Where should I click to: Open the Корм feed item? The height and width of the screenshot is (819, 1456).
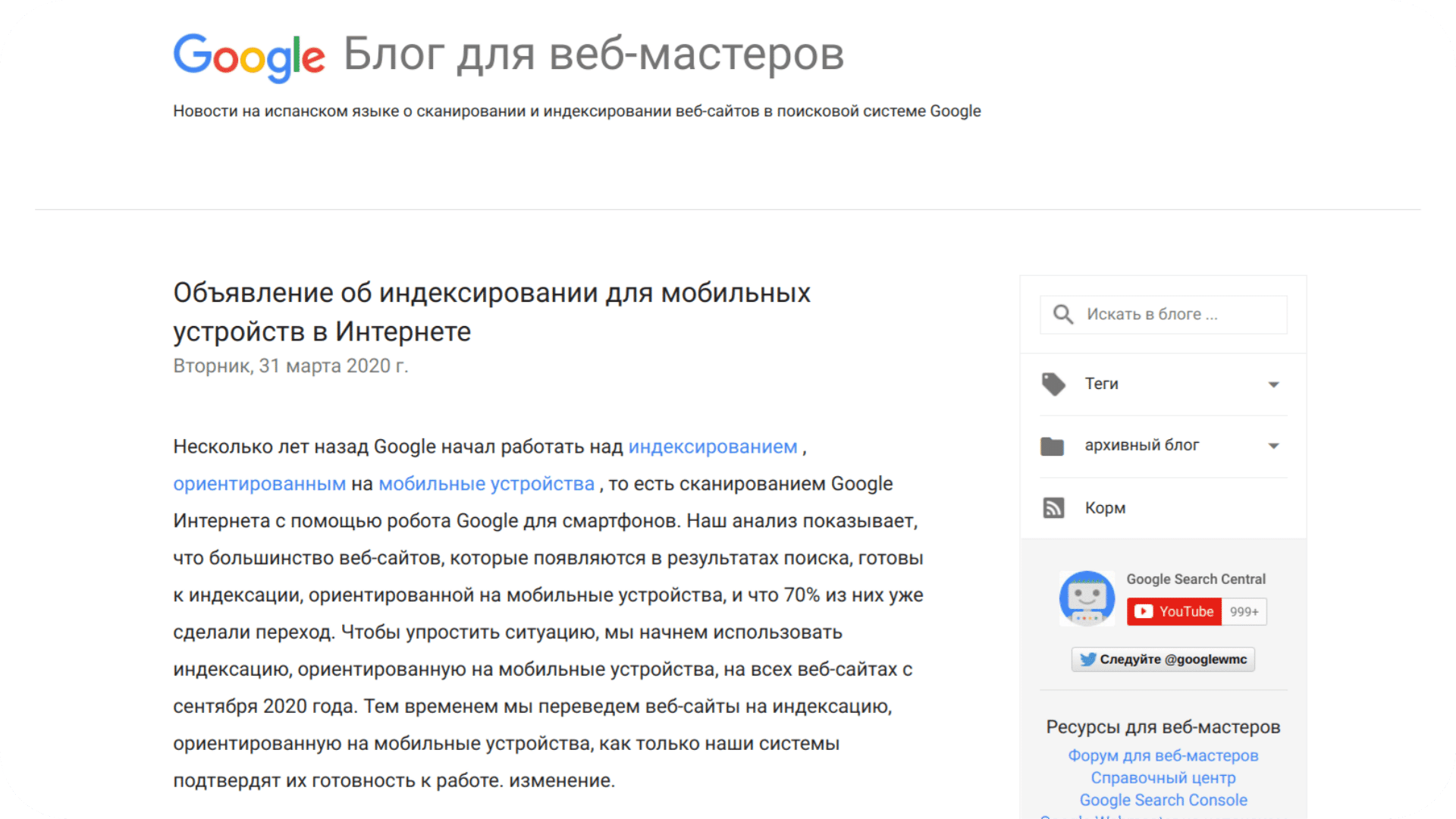coord(1105,508)
